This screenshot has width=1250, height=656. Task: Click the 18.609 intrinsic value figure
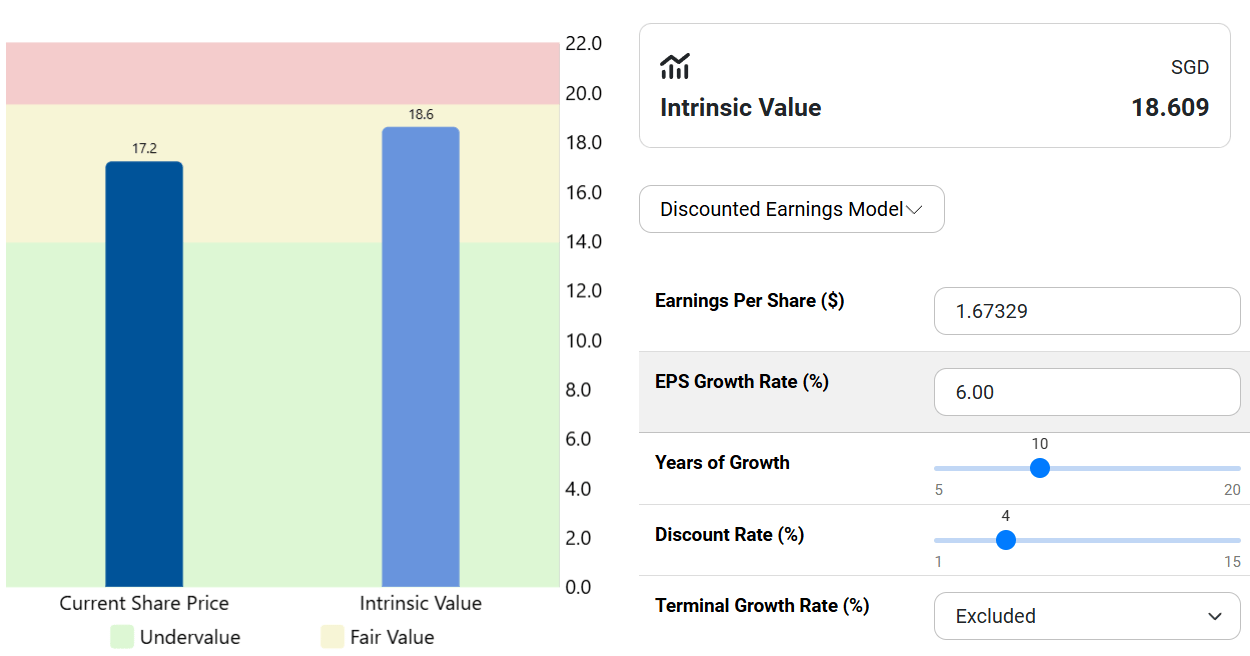1170,108
